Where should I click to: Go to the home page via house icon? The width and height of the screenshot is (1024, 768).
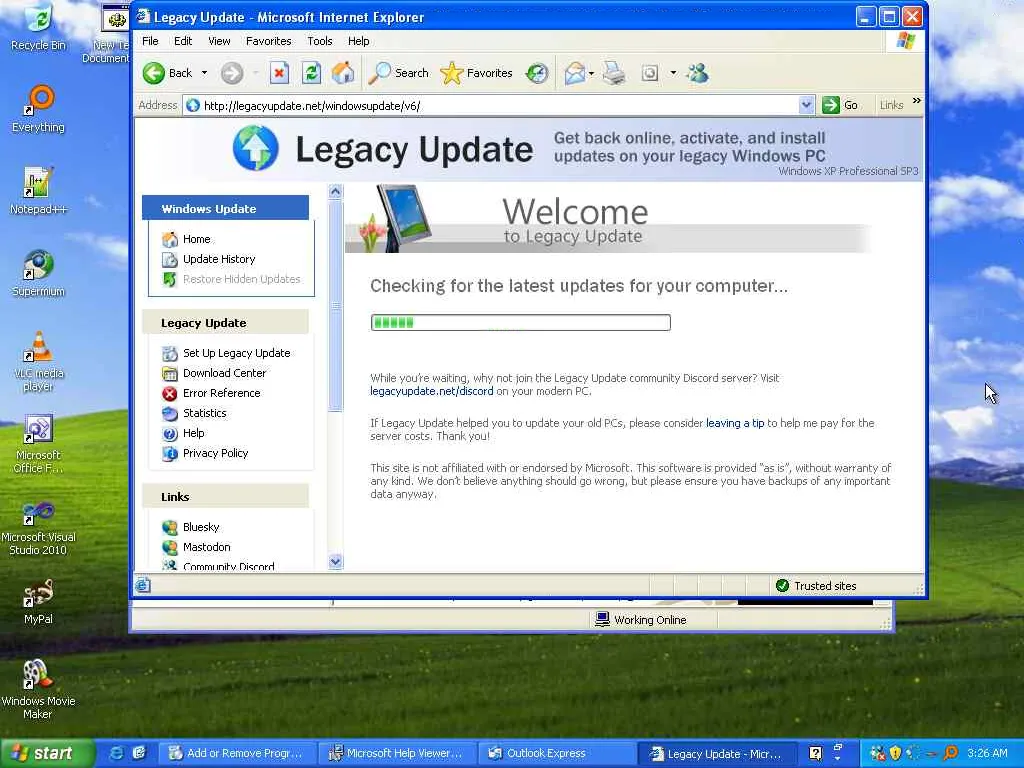343,73
